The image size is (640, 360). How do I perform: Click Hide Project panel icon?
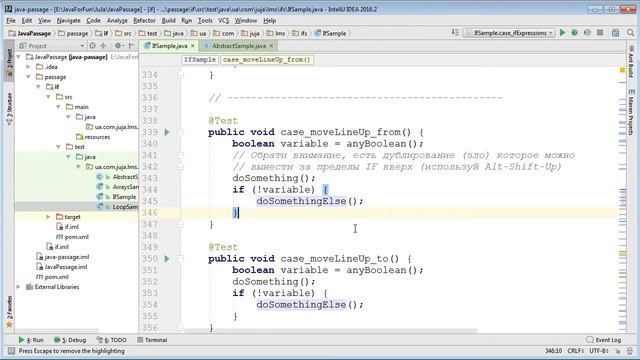(131, 46)
